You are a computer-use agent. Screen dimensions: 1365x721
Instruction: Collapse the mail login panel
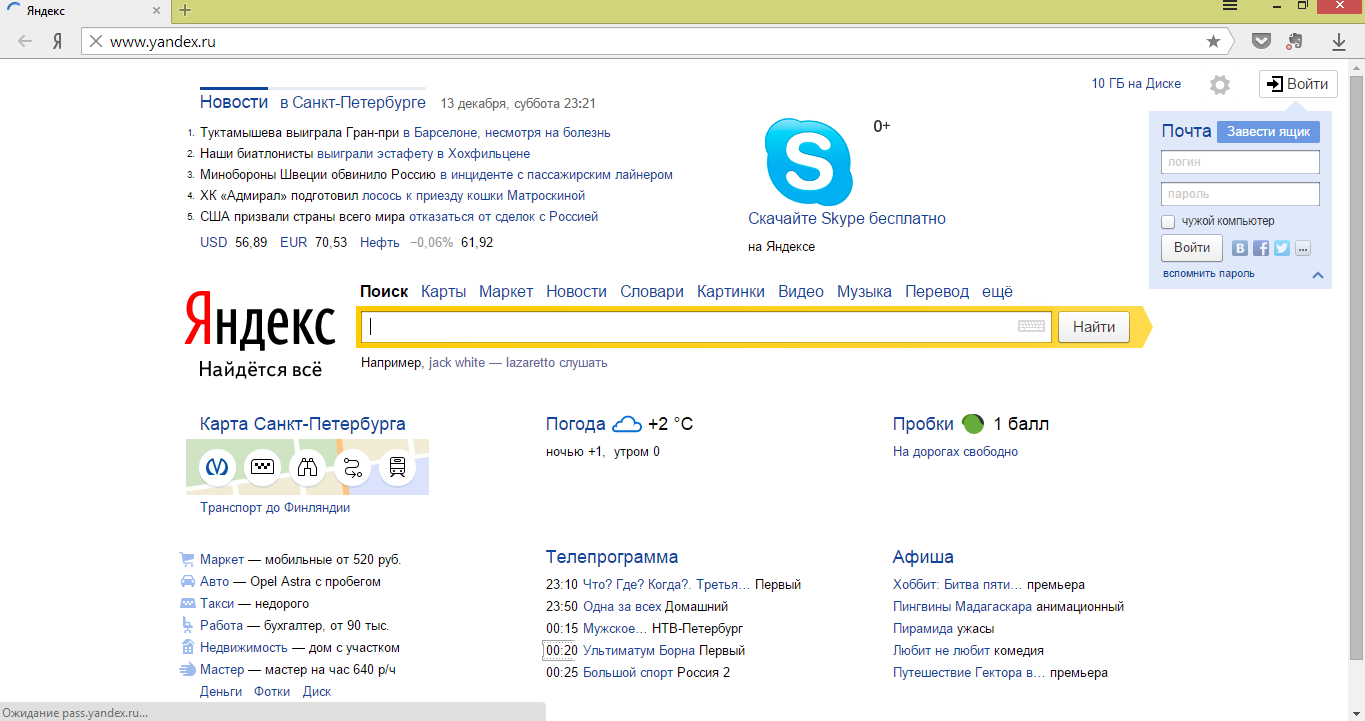pyautogui.click(x=1317, y=275)
